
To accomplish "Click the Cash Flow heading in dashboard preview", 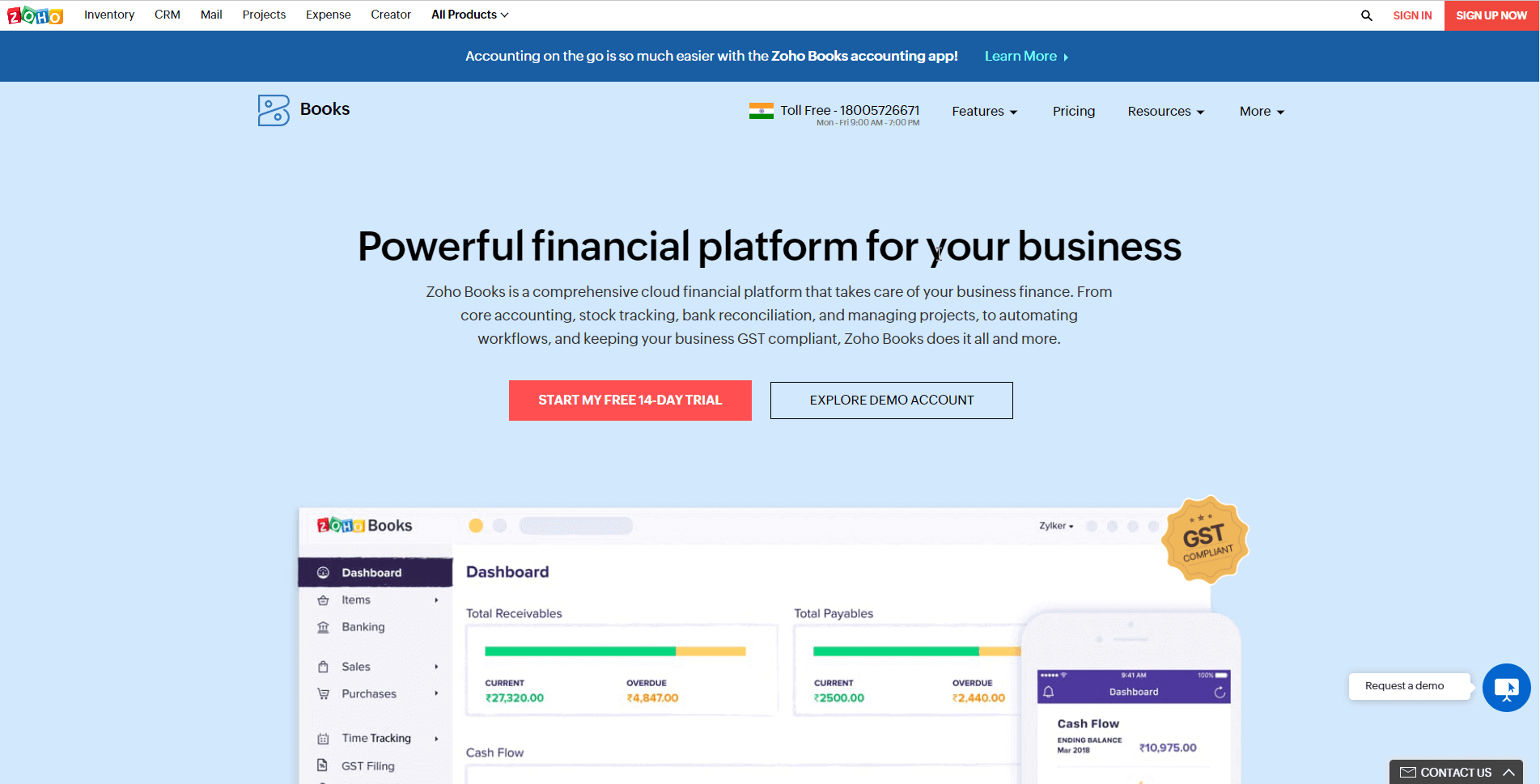I will (x=494, y=752).
